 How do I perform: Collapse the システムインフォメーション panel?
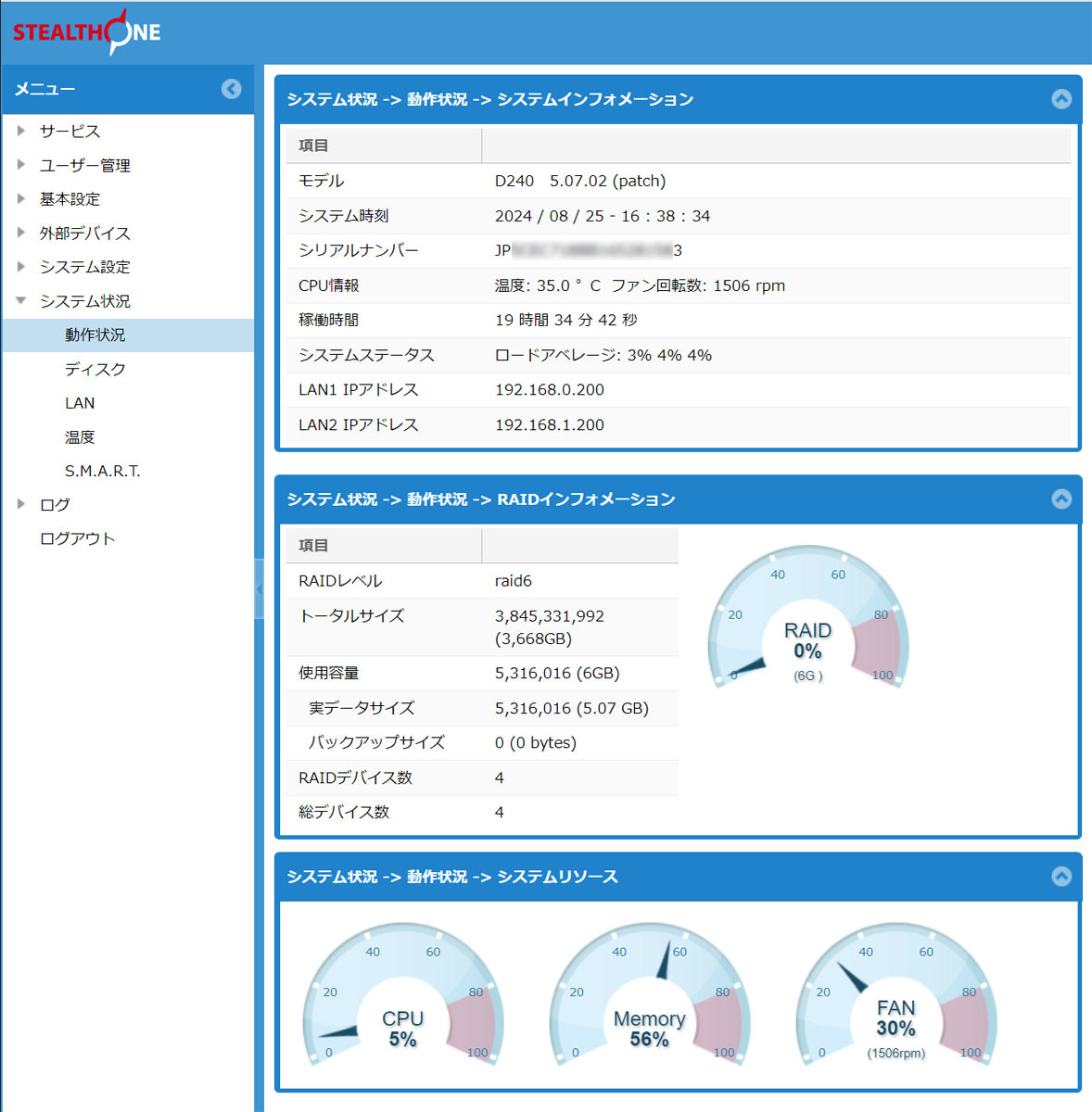[1061, 99]
